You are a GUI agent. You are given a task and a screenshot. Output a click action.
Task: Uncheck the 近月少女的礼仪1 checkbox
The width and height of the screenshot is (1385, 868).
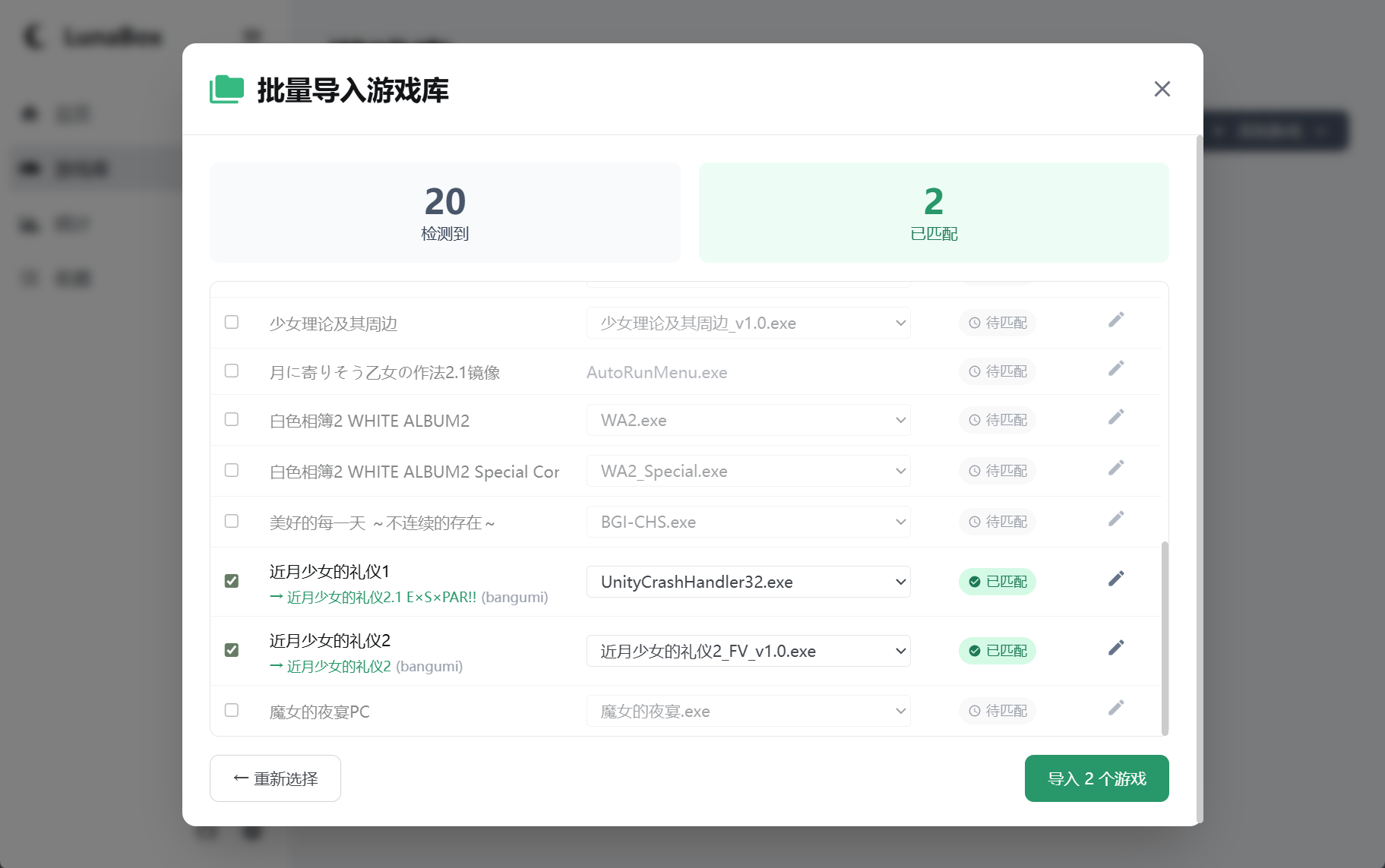pos(232,581)
